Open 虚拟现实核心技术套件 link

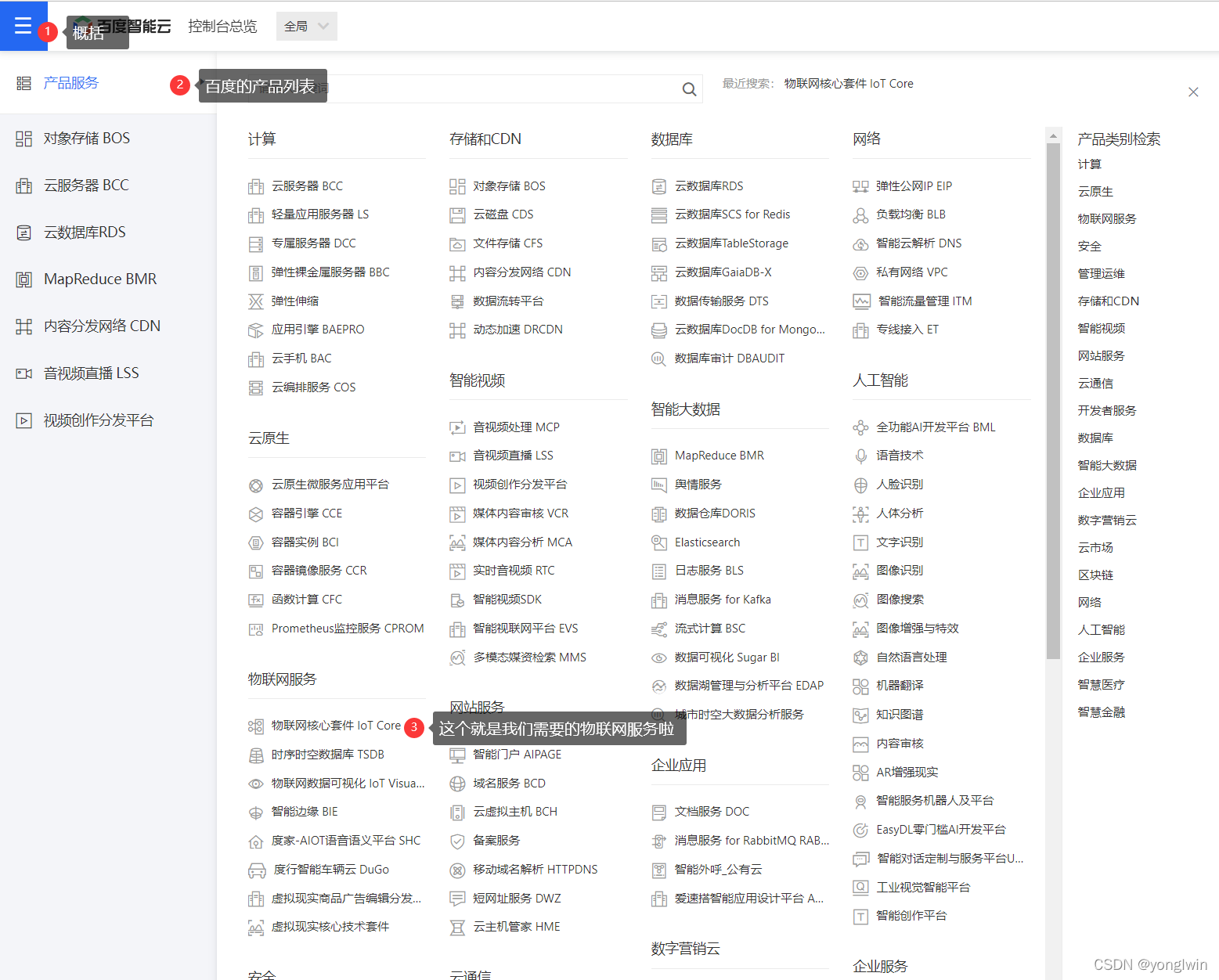(x=330, y=927)
